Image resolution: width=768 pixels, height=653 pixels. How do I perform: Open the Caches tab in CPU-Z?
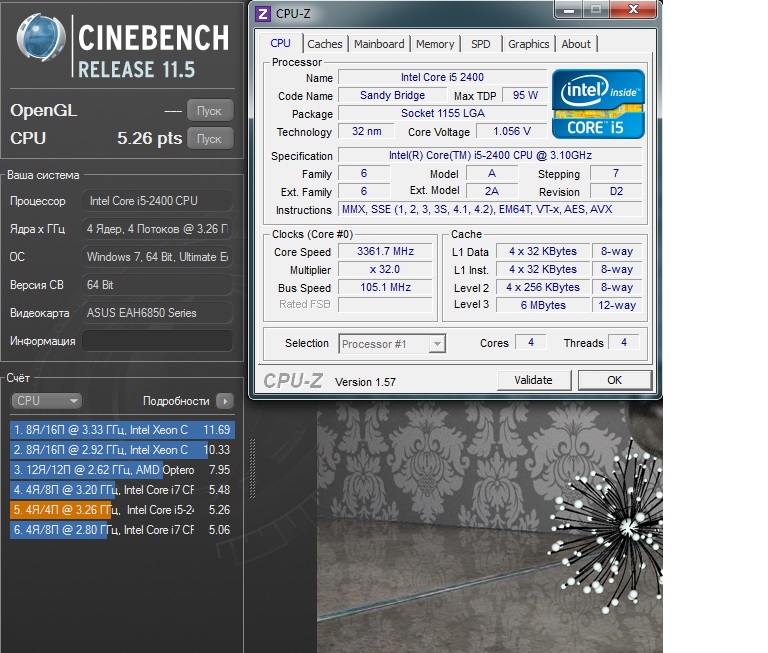pyautogui.click(x=325, y=44)
